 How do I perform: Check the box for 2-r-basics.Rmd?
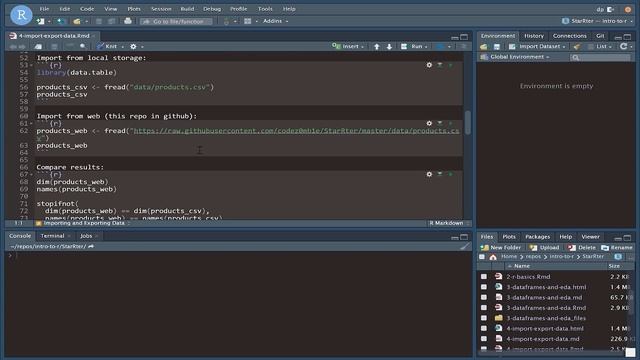[484, 277]
